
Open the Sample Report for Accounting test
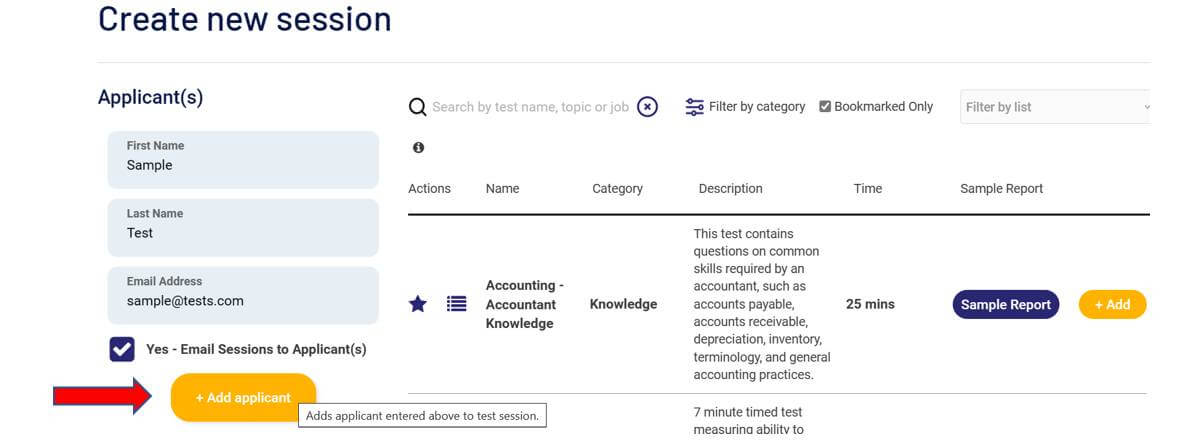(1005, 304)
